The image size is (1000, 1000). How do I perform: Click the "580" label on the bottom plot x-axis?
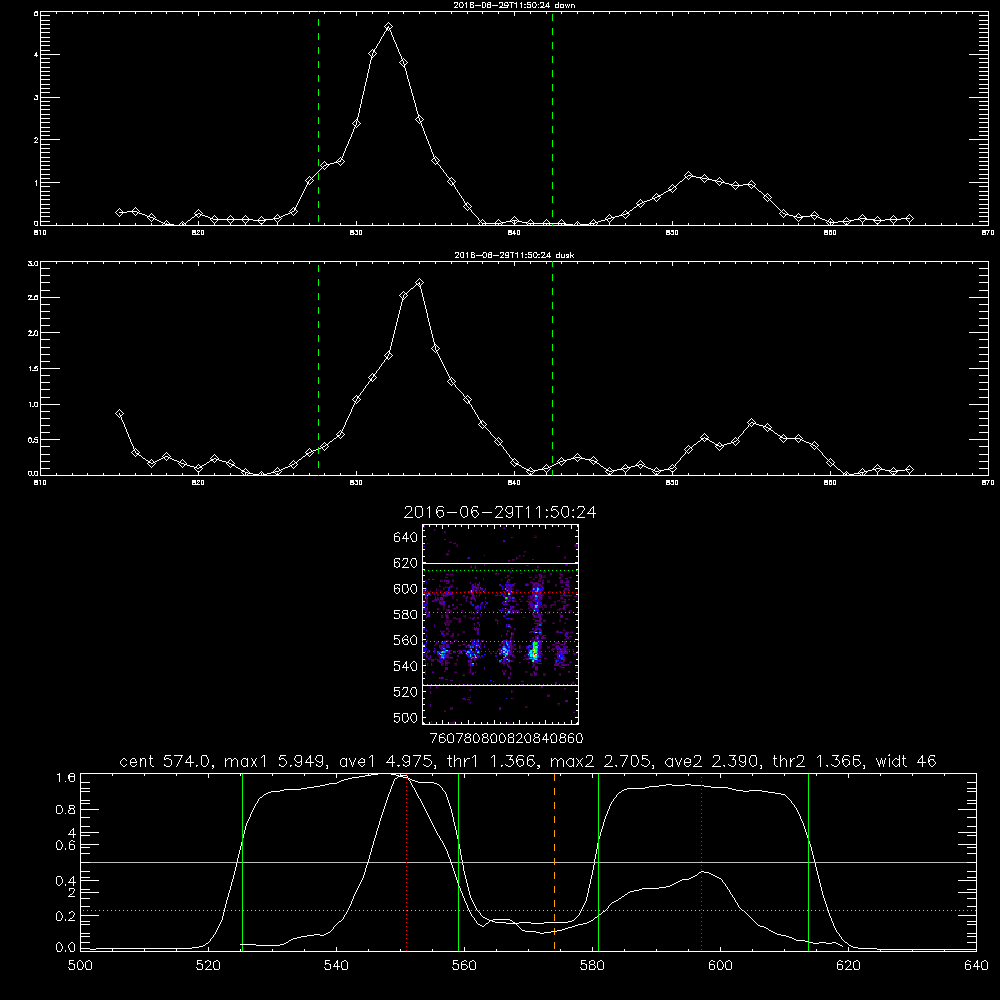point(592,966)
